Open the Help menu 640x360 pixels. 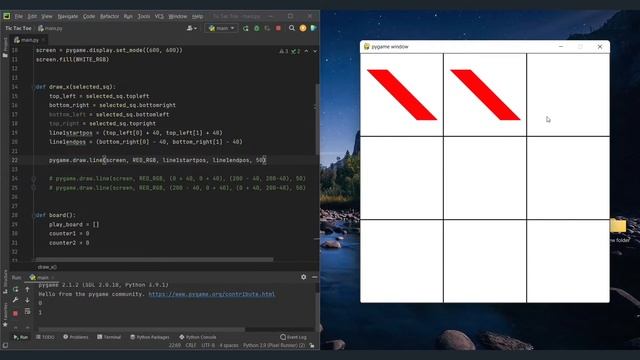point(198,16)
